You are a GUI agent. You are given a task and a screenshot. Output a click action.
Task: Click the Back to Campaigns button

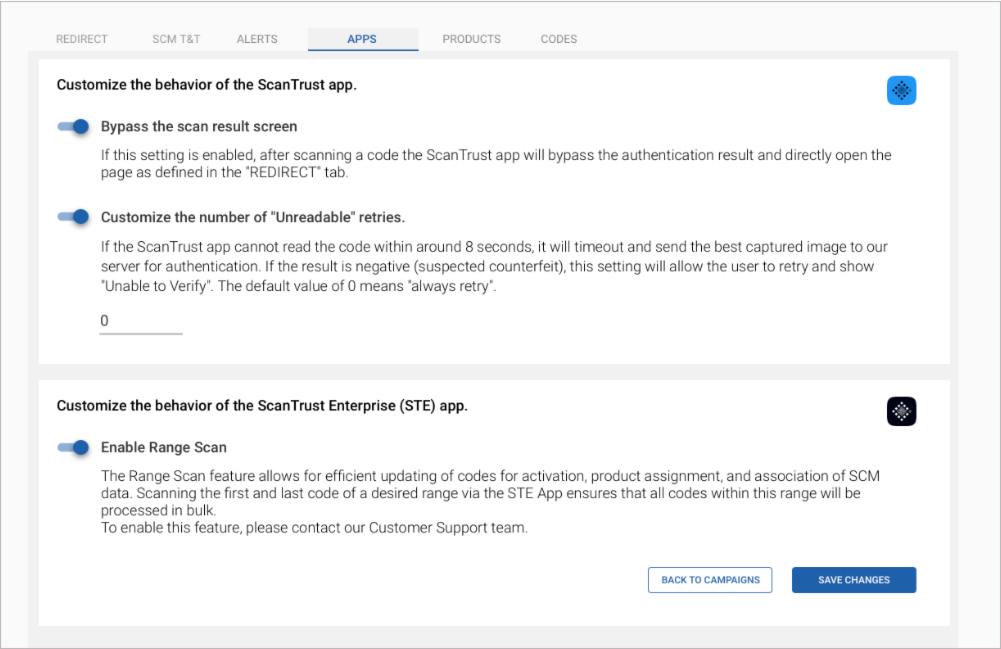coord(710,580)
